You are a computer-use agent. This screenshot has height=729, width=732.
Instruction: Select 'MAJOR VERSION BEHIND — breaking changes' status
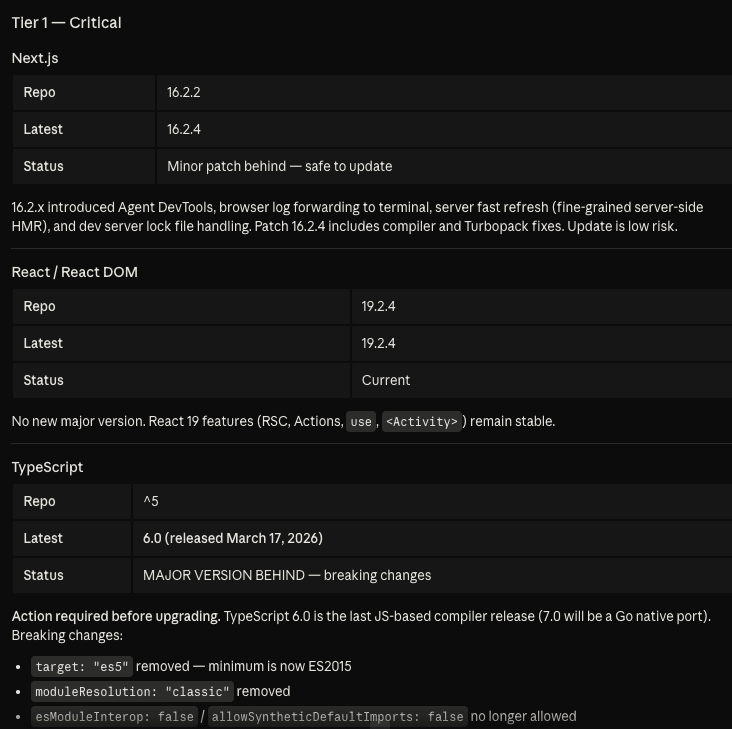point(287,575)
